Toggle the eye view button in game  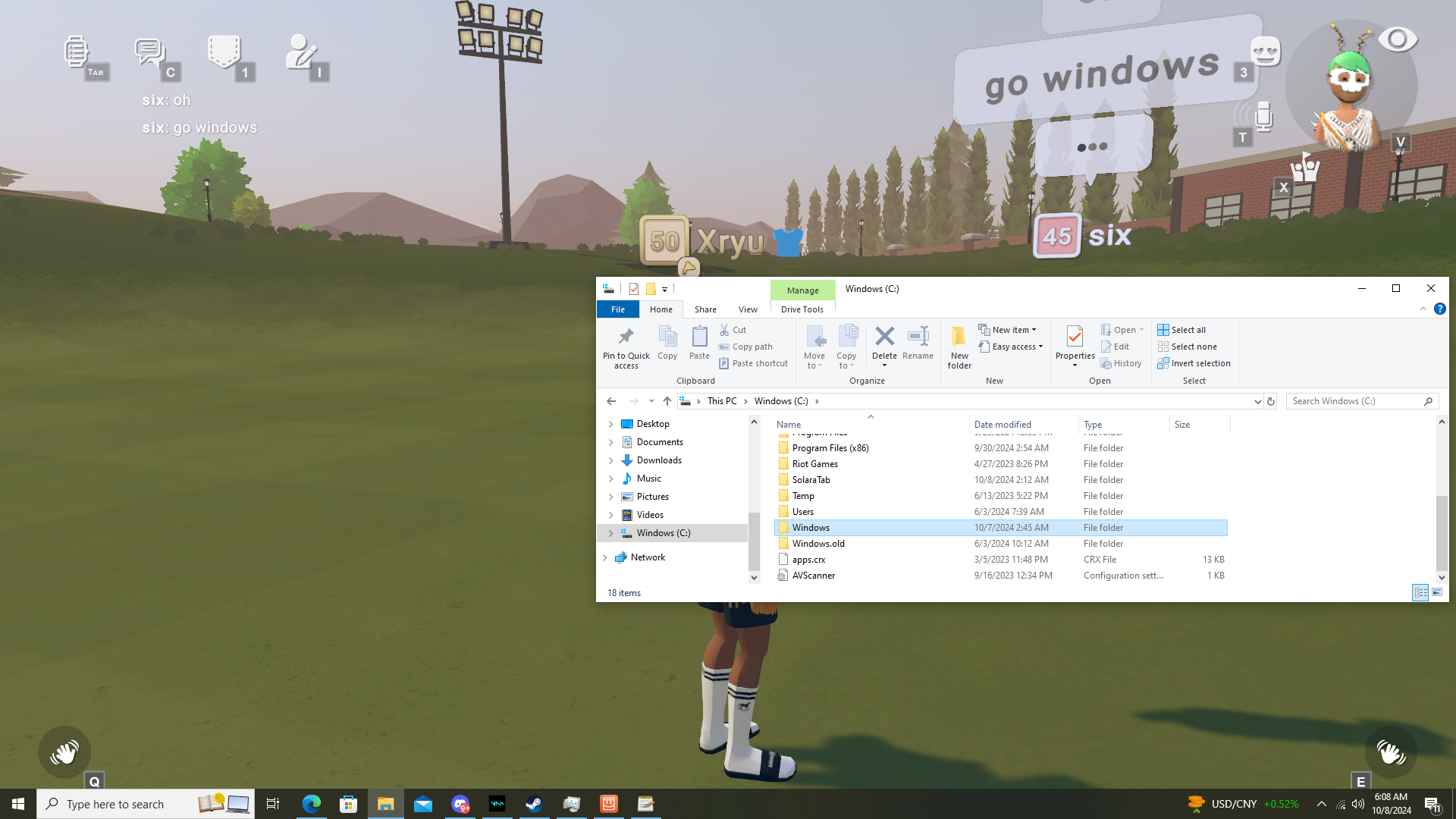point(1397,39)
